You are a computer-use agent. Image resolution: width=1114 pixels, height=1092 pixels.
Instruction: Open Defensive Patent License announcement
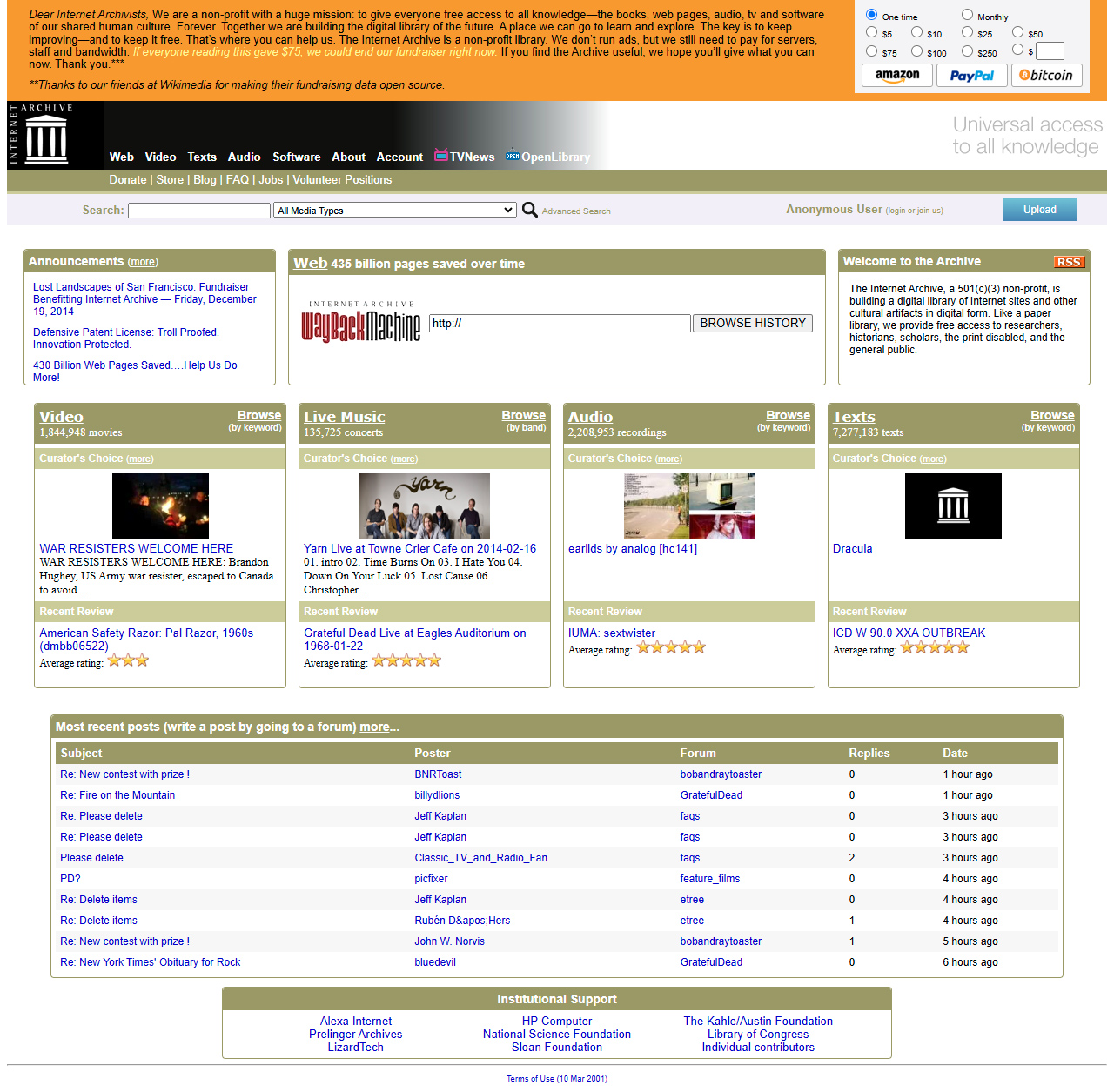pos(126,338)
